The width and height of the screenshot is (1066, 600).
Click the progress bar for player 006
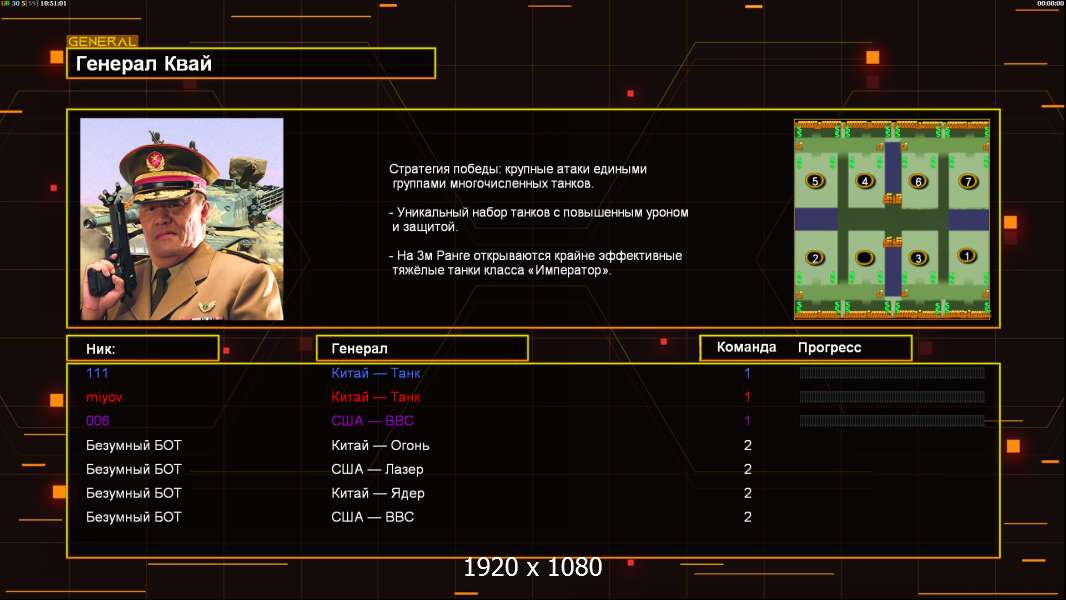pos(892,421)
